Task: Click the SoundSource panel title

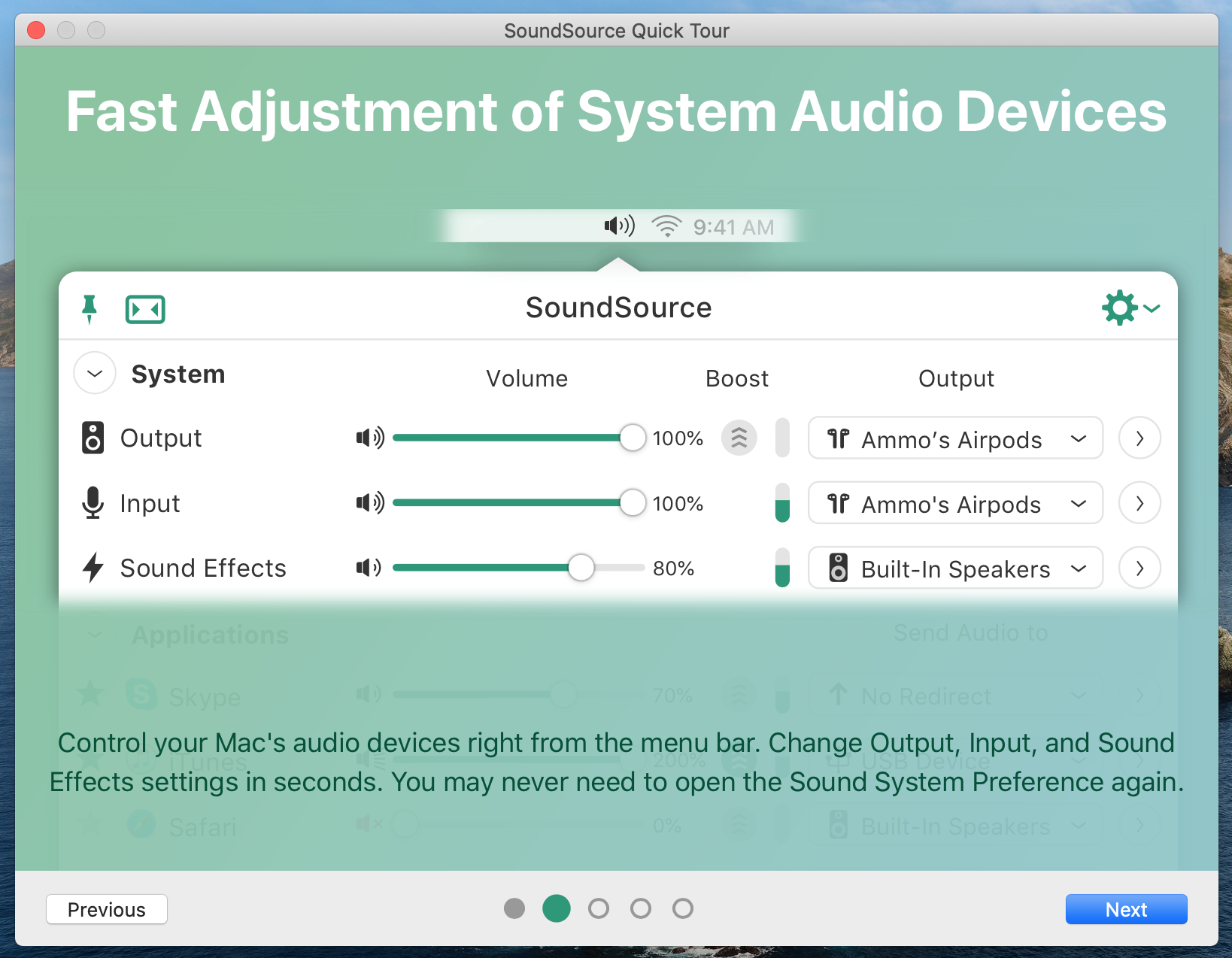Action: [618, 308]
